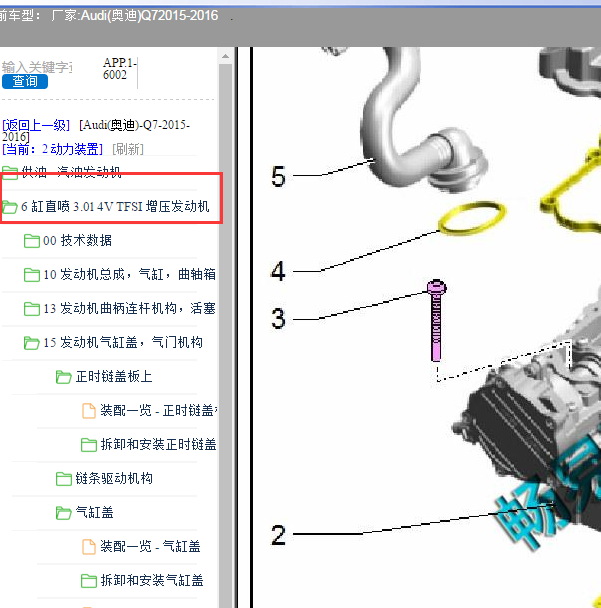Select 13 发动机曲柄连杆机构,活塞 item

[x=129, y=309]
